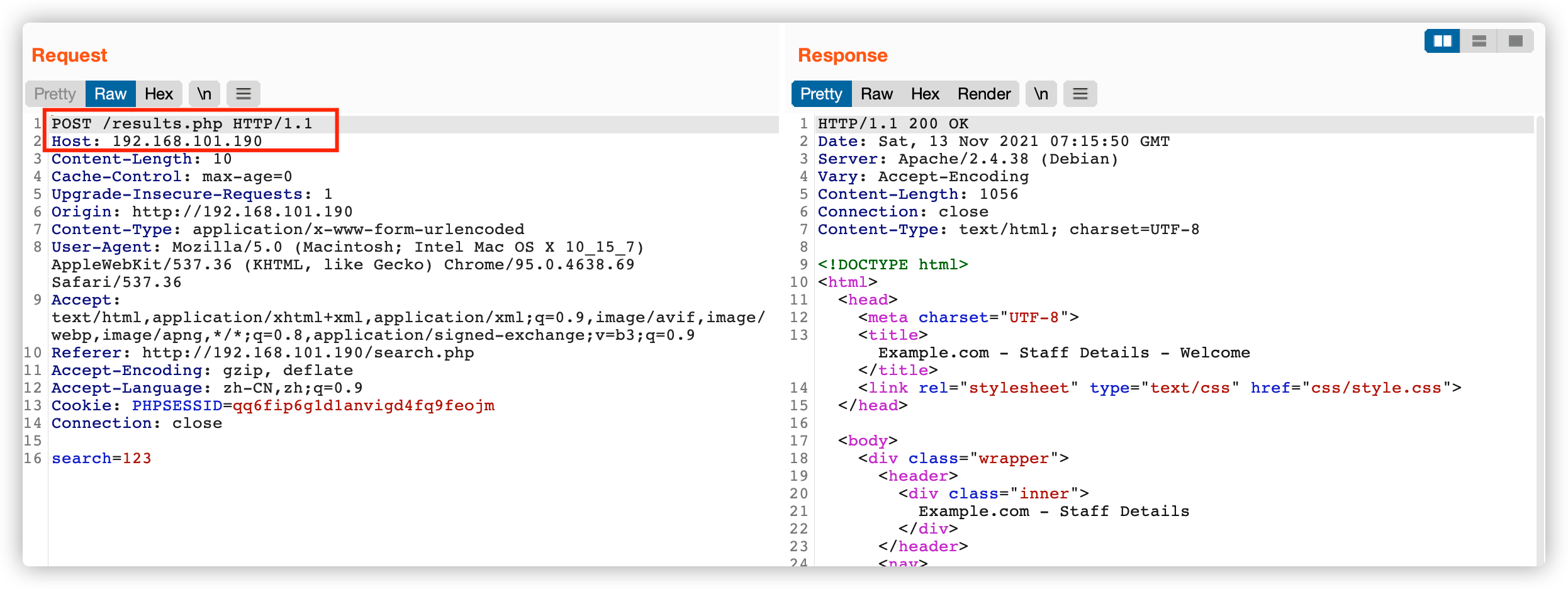
Task: Select the Hex tab in Response
Action: coord(925,94)
